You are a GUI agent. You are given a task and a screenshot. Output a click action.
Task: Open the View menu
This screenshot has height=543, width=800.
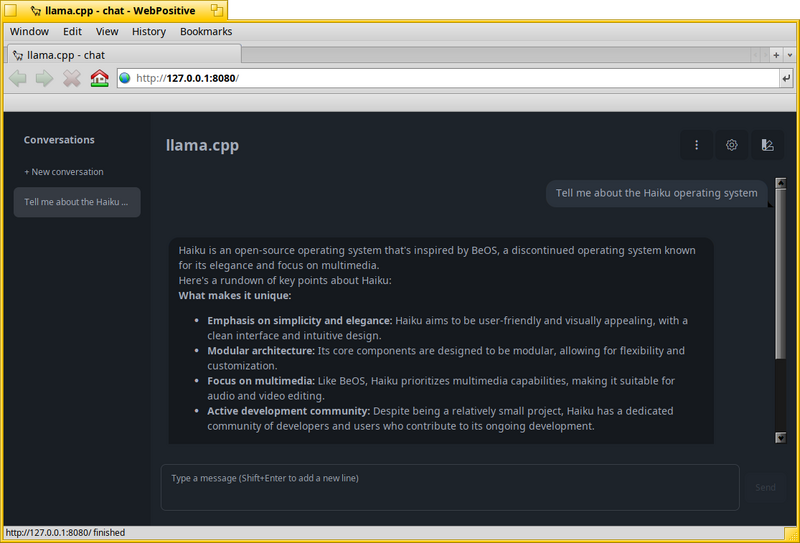coord(107,32)
